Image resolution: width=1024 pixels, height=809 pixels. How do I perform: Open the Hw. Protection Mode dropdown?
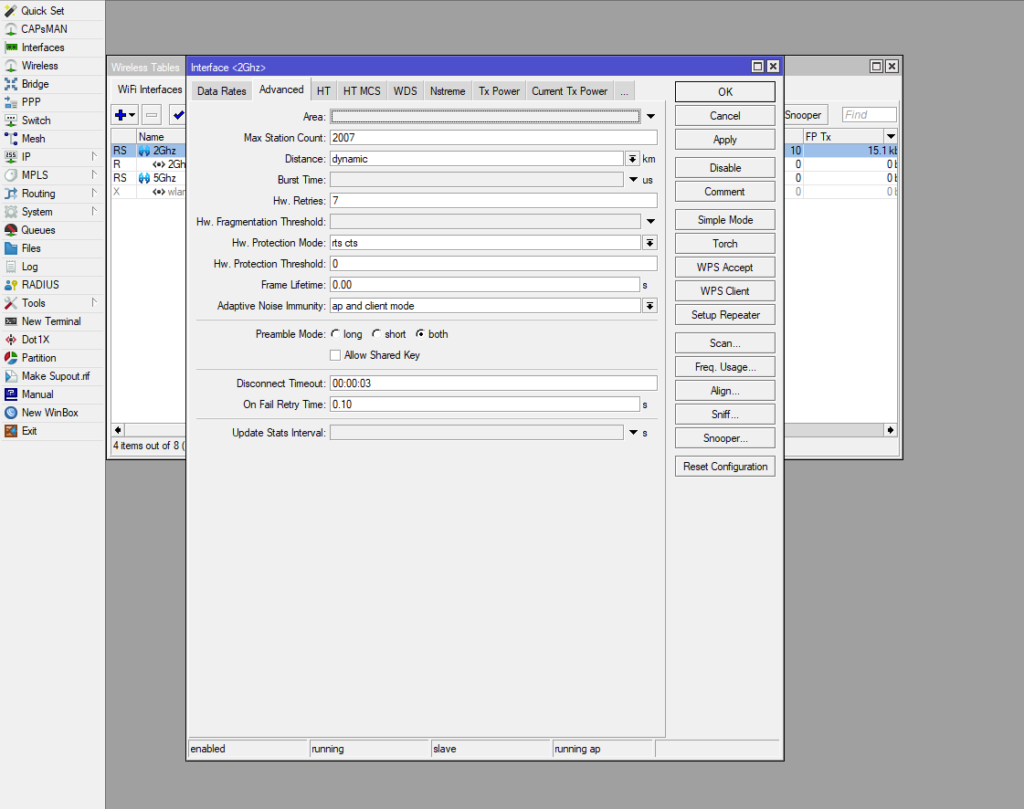[649, 243]
